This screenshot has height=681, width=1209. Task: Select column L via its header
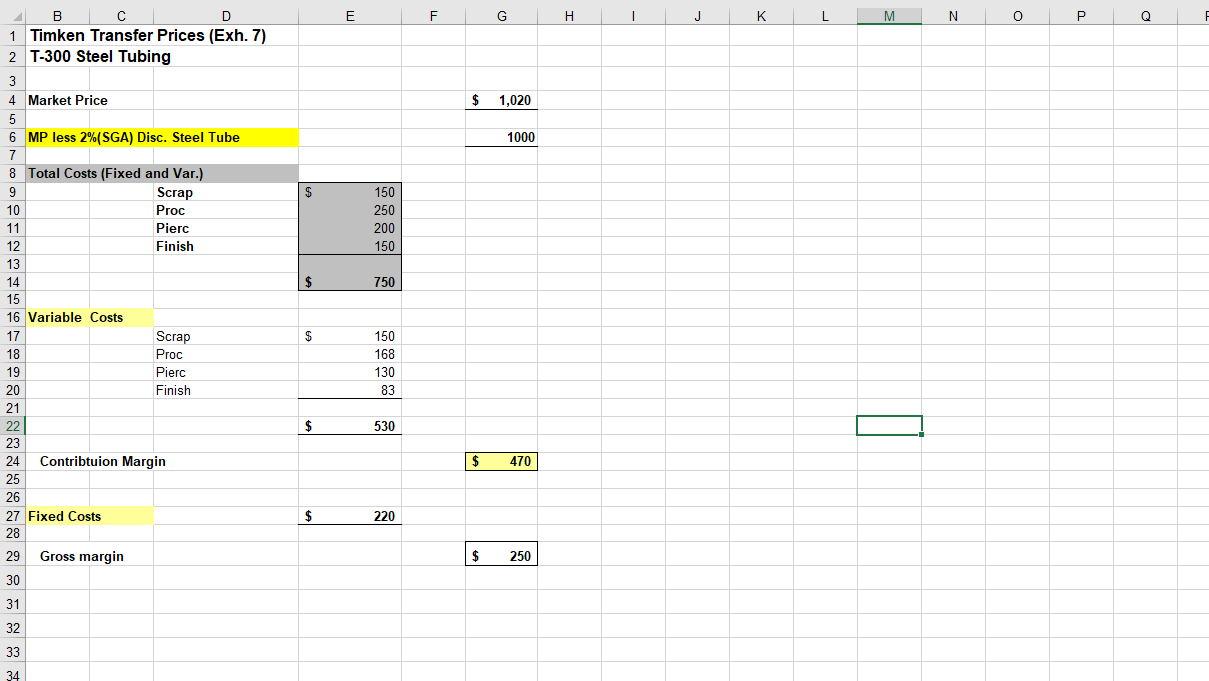[825, 16]
